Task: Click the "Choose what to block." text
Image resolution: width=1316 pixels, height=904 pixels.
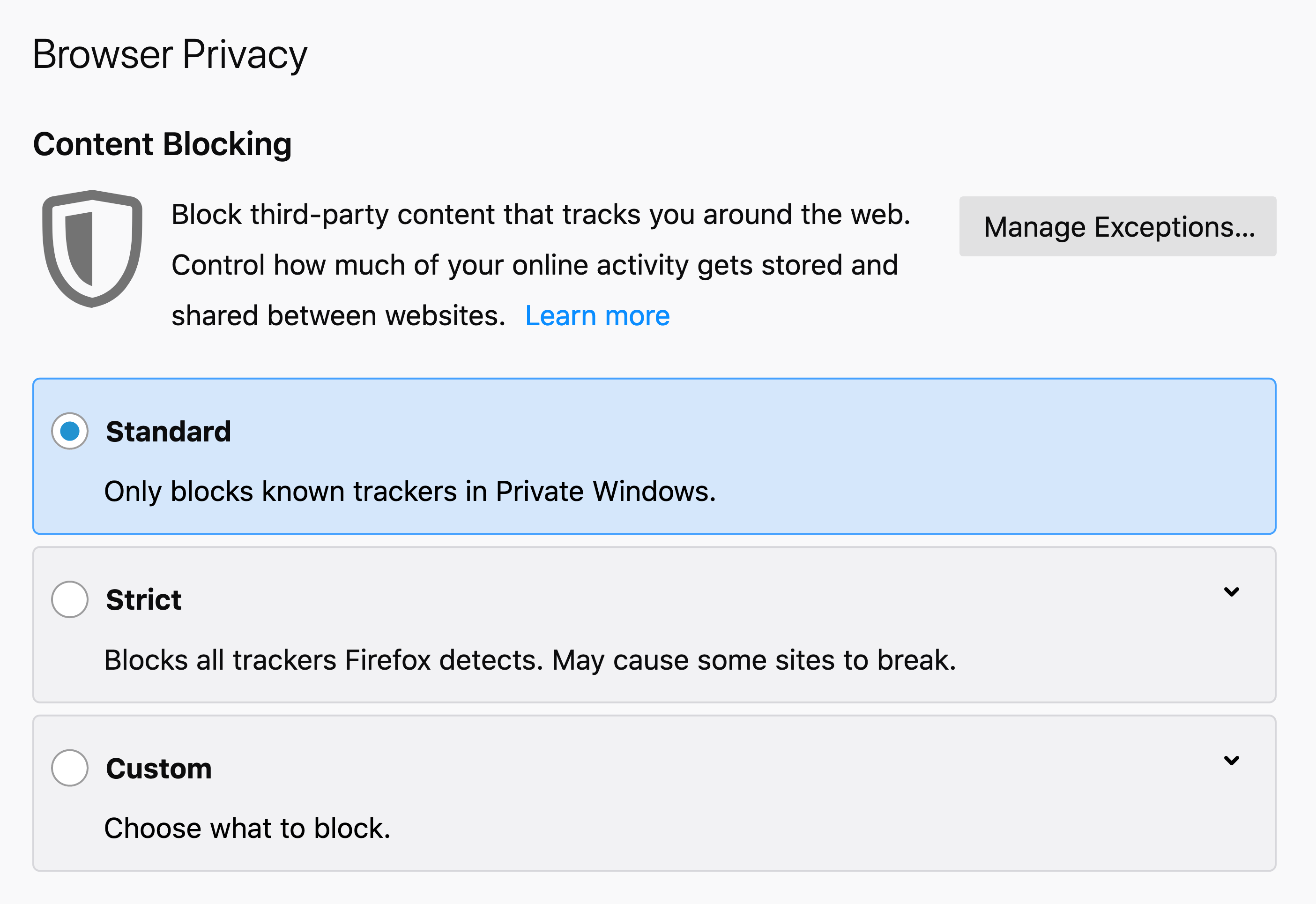Action: click(247, 828)
